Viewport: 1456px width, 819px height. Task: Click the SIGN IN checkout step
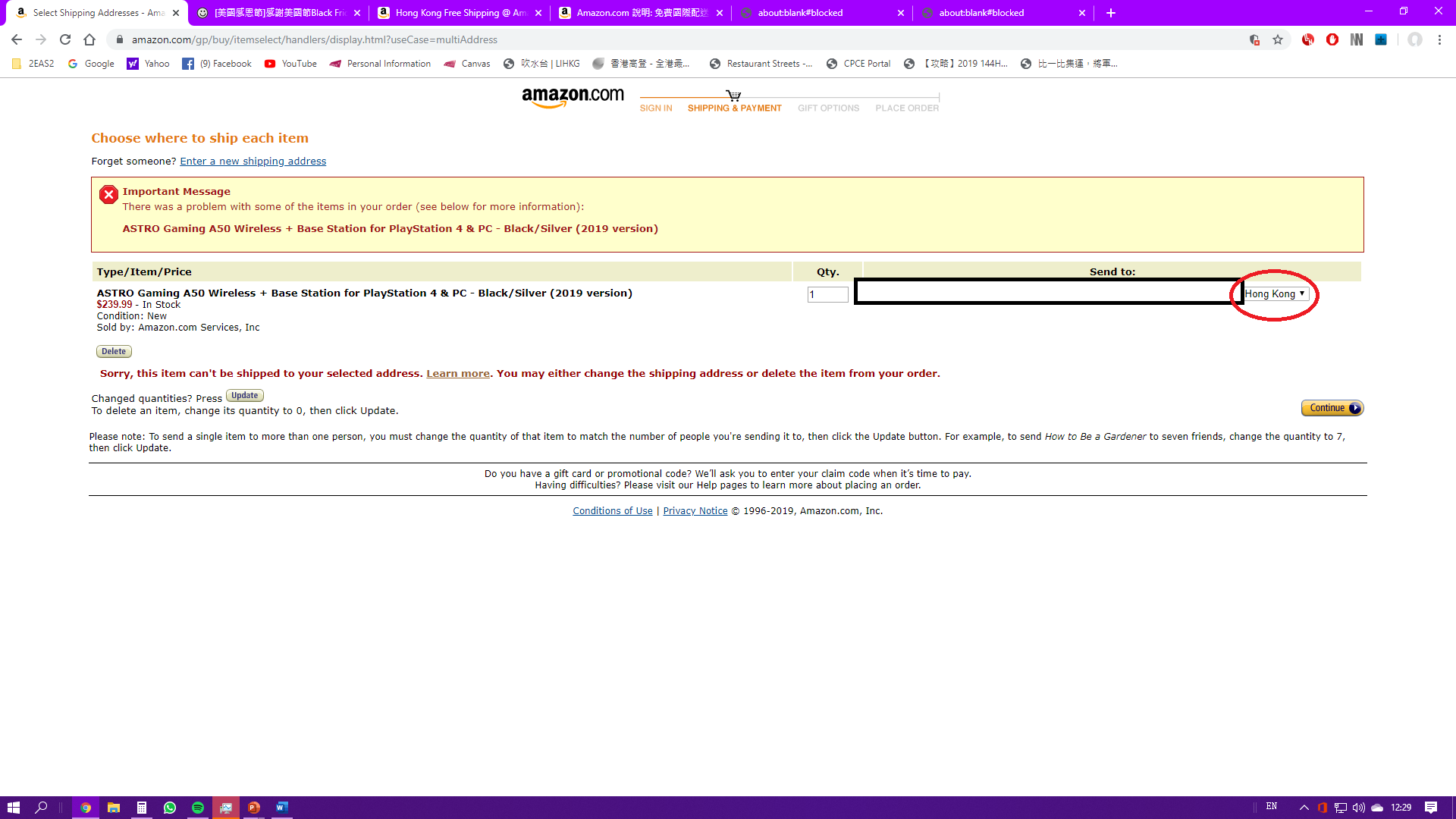(x=655, y=108)
